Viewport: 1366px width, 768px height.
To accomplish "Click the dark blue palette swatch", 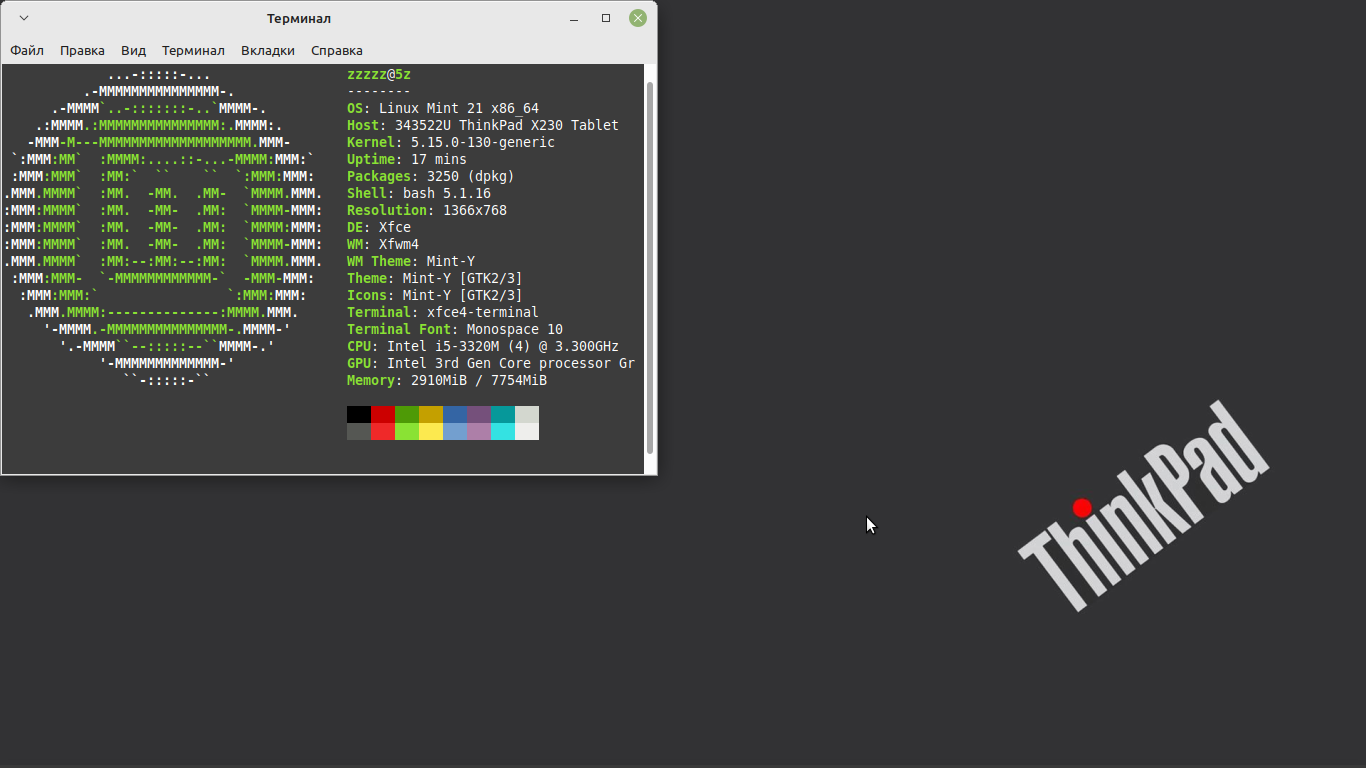I will [x=455, y=414].
